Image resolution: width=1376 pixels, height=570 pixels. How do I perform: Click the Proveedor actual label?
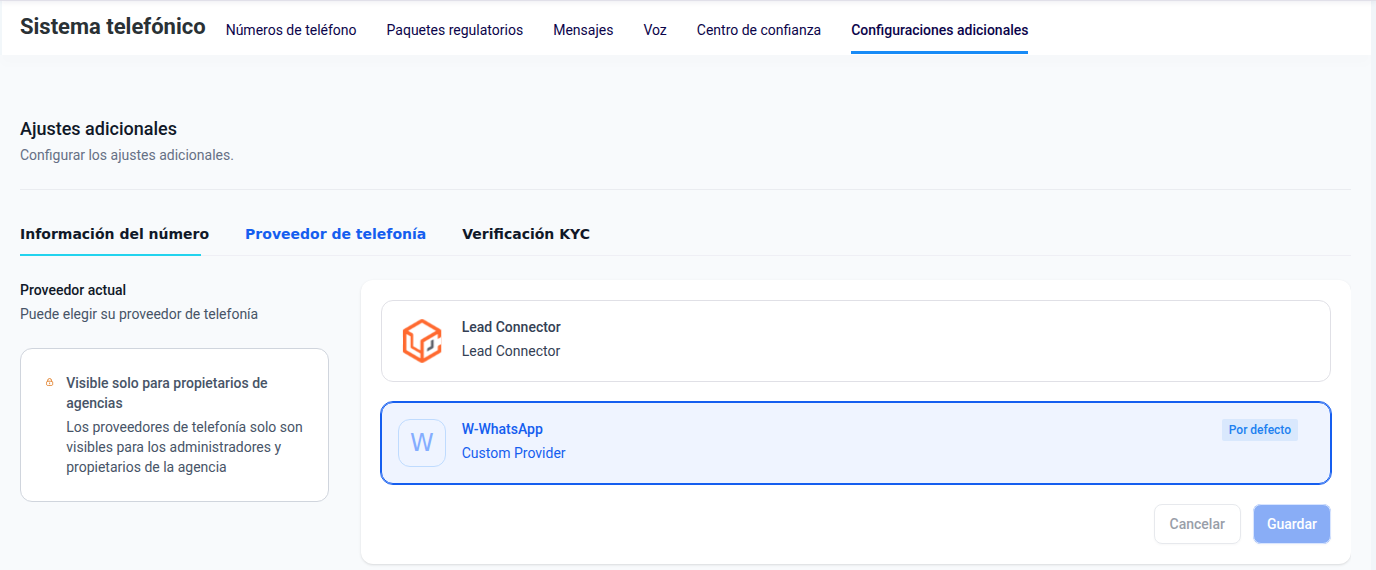pos(73,290)
